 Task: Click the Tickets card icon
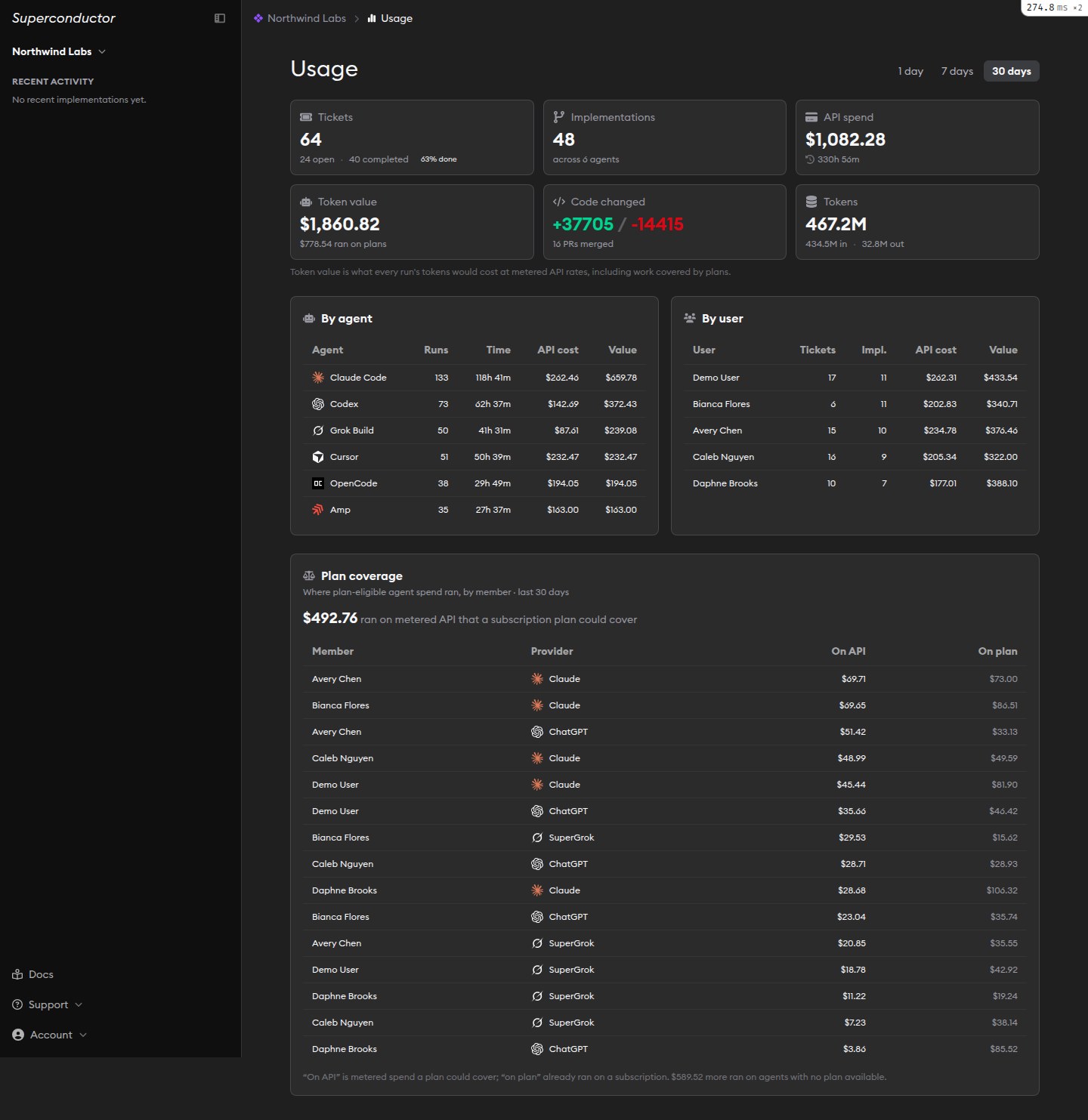(306, 117)
